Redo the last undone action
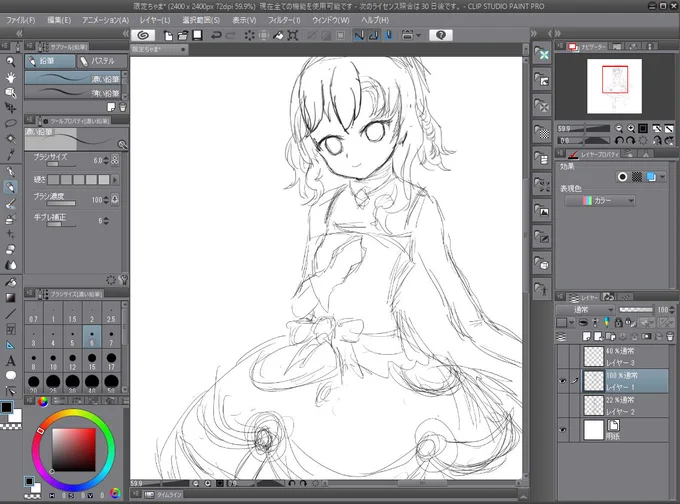This screenshot has width=680, height=504. [x=231, y=36]
